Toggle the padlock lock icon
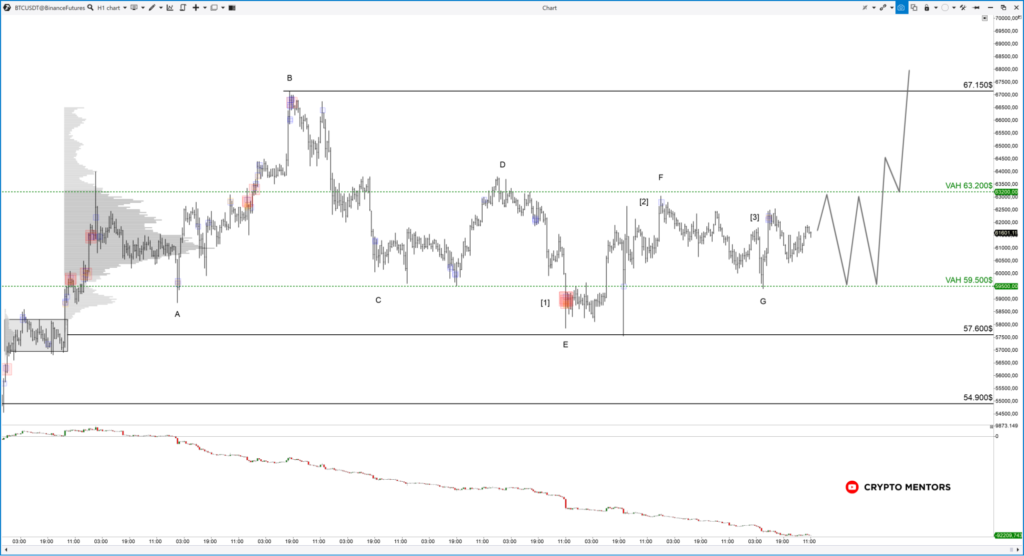1024x556 pixels. coord(928,7)
